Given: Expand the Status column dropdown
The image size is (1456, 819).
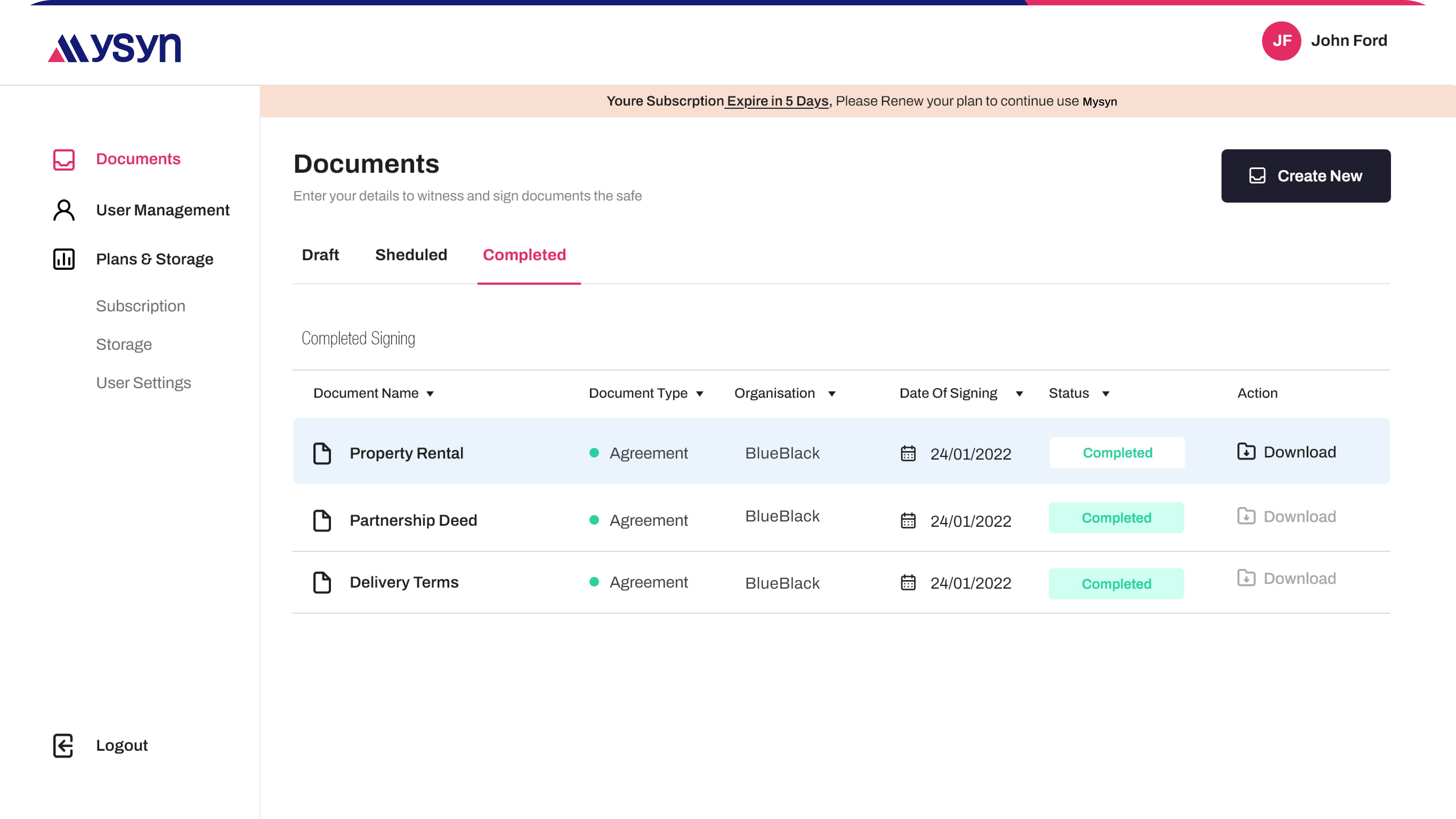Looking at the screenshot, I should click(1106, 394).
